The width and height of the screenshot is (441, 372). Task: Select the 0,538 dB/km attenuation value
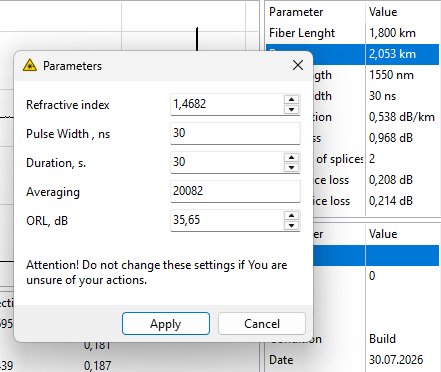pos(402,117)
